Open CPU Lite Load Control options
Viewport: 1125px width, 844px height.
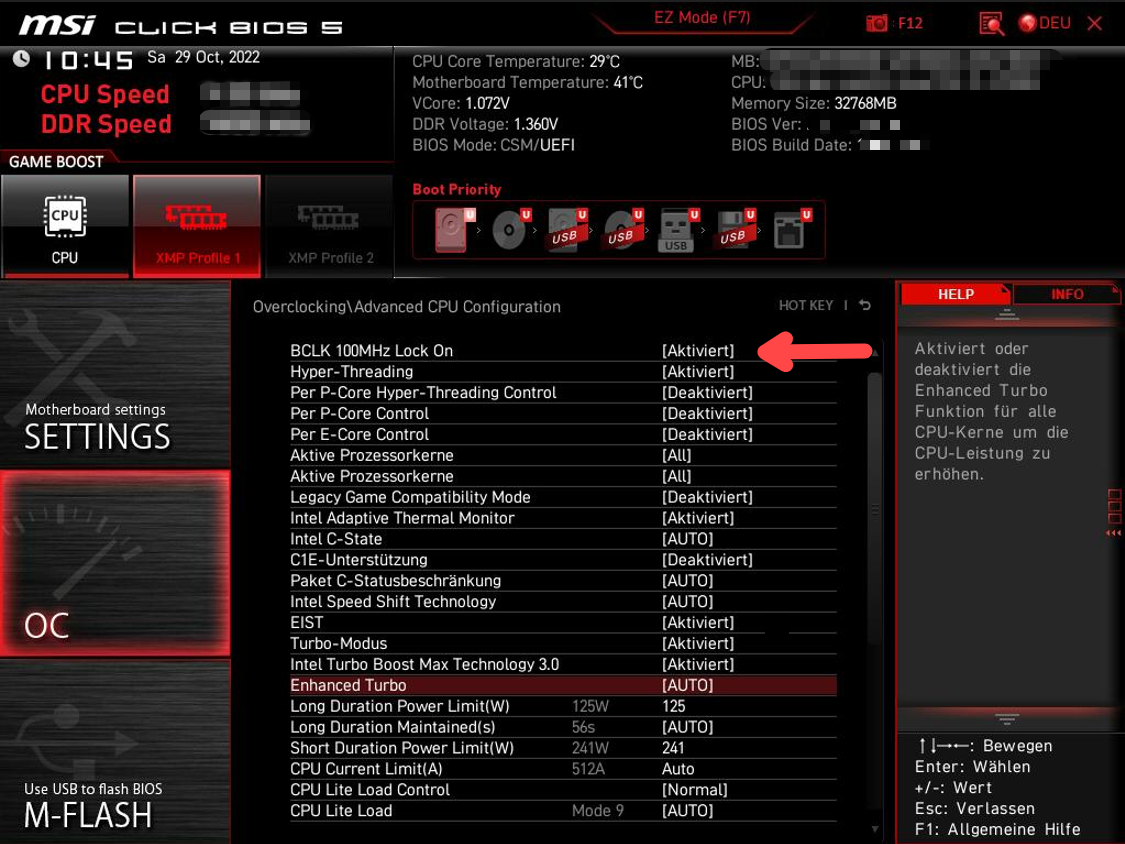pos(563,789)
